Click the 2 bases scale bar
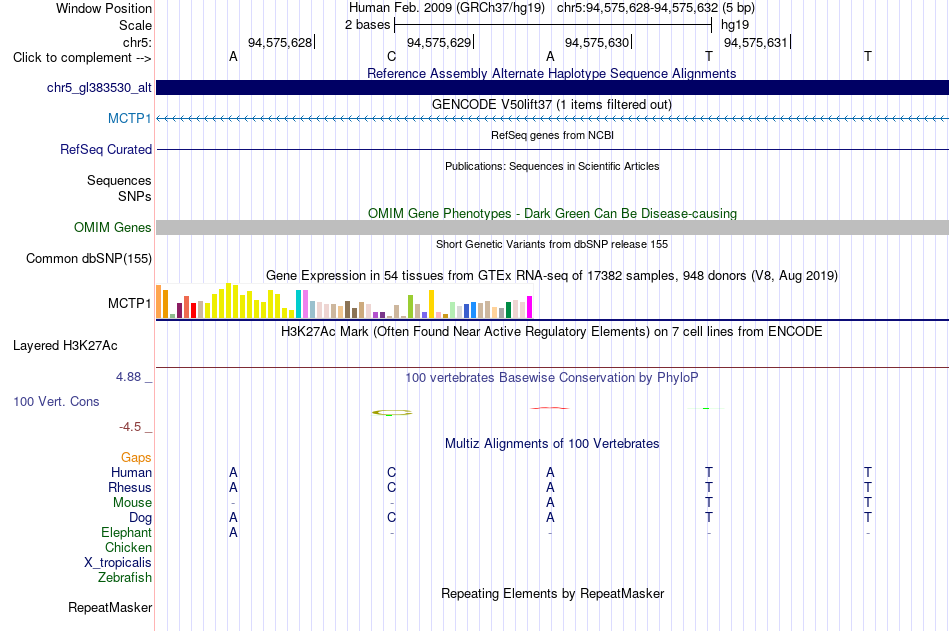The width and height of the screenshot is (950, 631). 552,25
